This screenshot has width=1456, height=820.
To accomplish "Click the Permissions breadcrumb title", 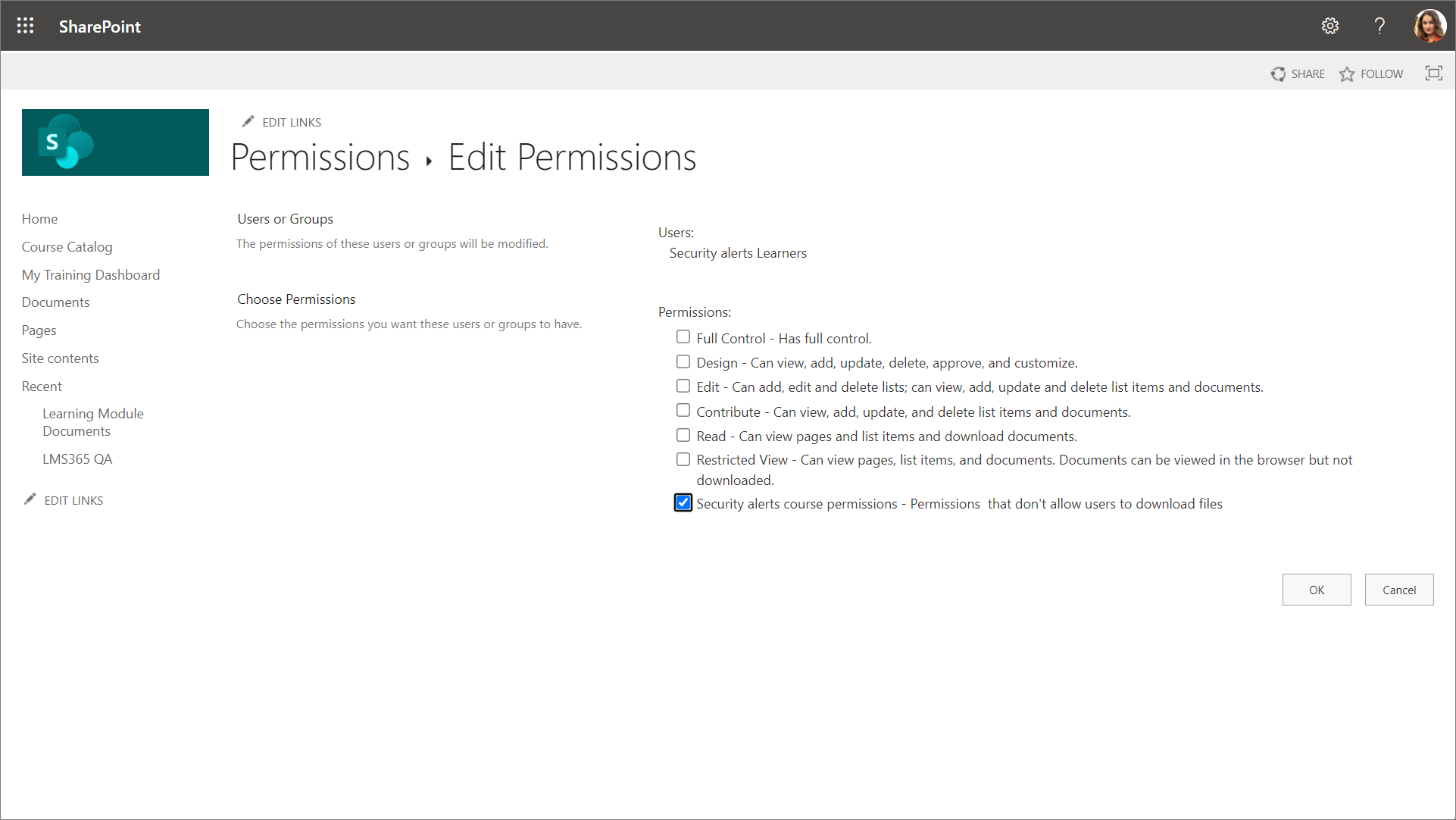I will click(320, 158).
